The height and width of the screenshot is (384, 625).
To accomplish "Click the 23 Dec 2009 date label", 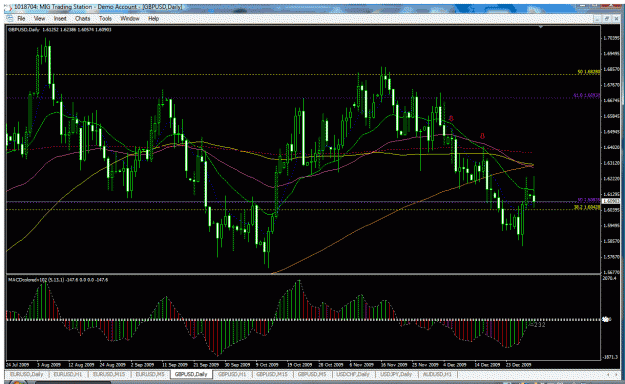I will (519, 365).
